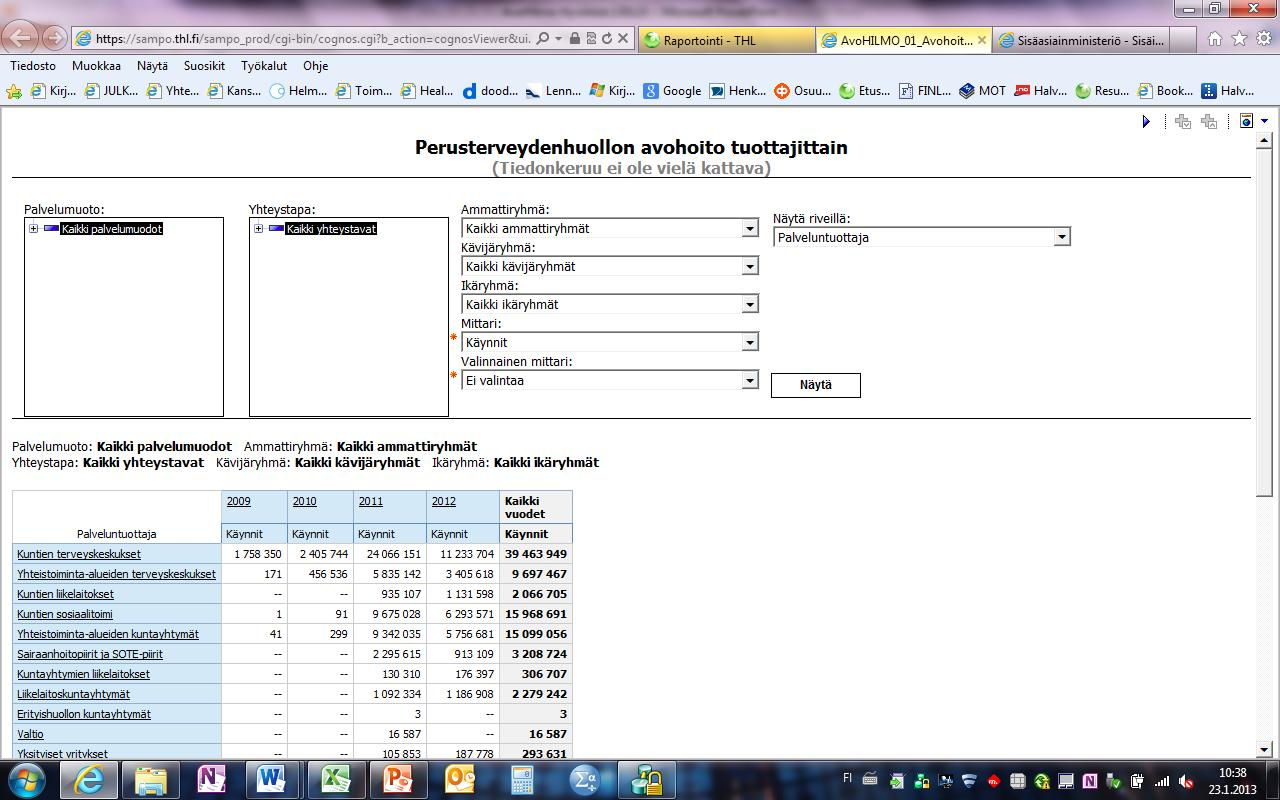Click the 2012 column header link
Viewport: 1280px width, 800px height.
[444, 501]
